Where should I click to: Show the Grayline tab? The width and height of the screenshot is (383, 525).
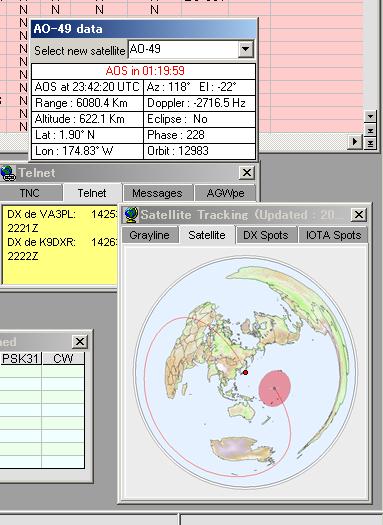[149, 235]
